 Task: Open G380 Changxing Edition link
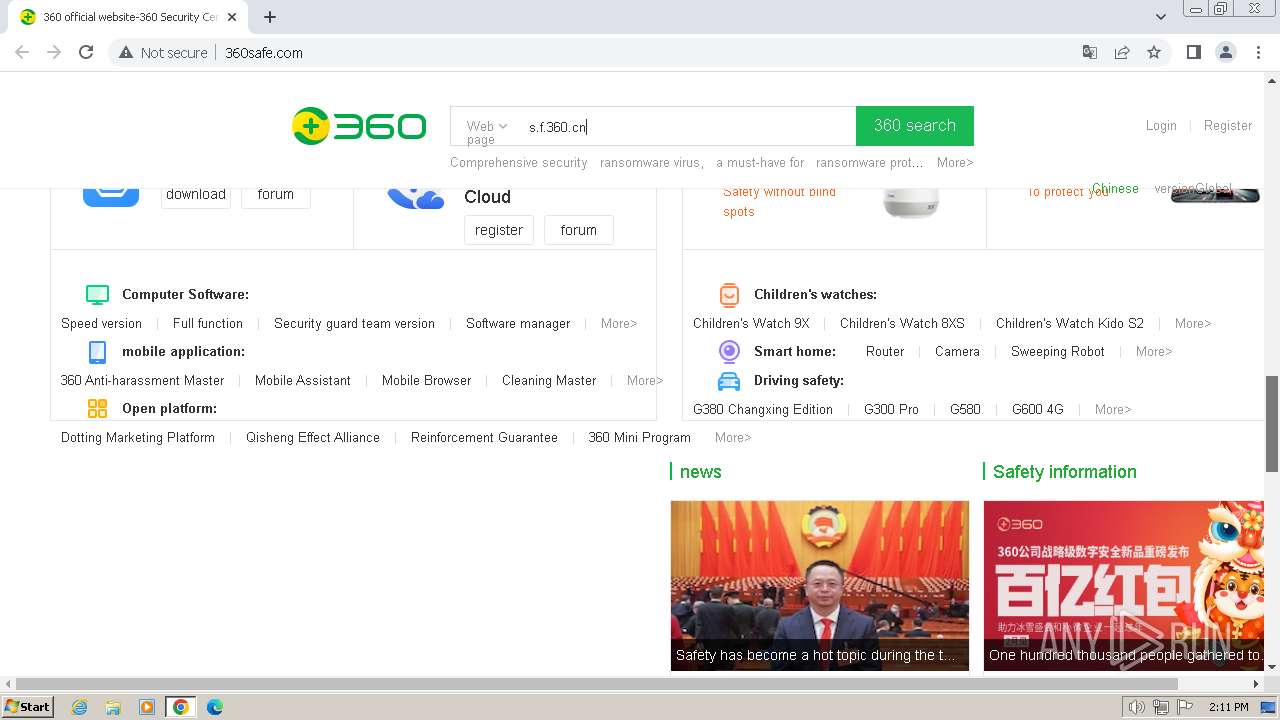[763, 409]
